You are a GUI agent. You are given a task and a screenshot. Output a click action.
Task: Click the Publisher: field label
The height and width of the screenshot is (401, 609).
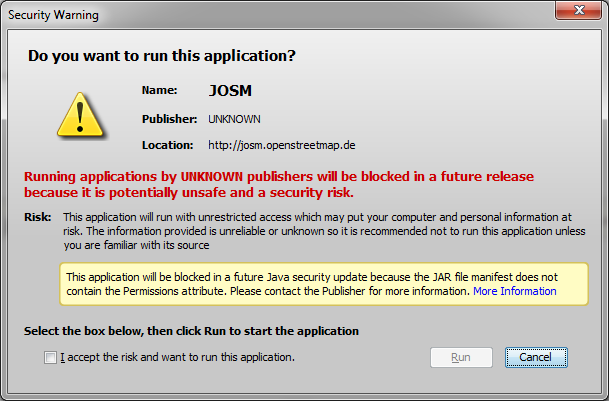[x=169, y=119]
